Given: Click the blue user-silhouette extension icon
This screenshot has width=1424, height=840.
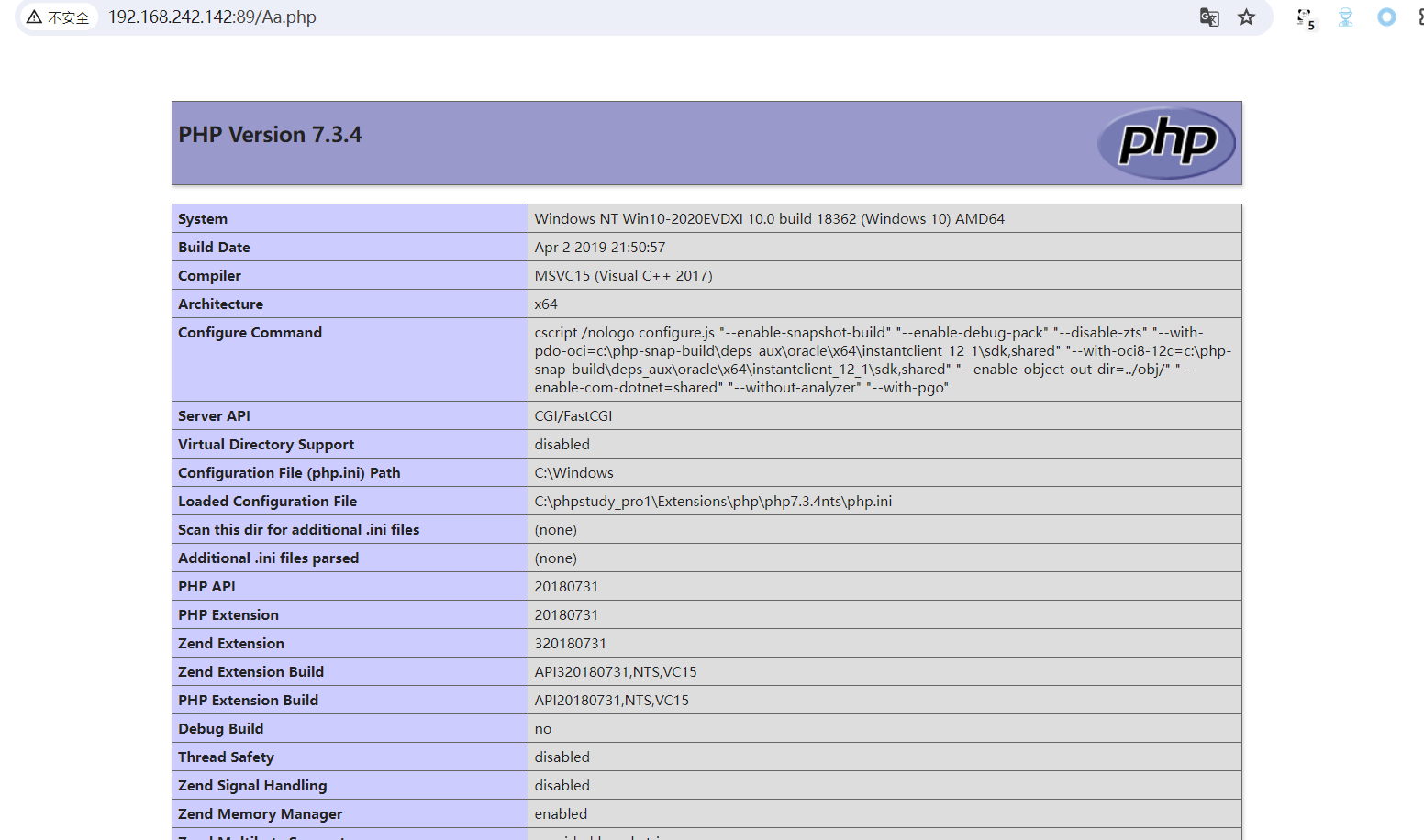Looking at the screenshot, I should [x=1345, y=17].
